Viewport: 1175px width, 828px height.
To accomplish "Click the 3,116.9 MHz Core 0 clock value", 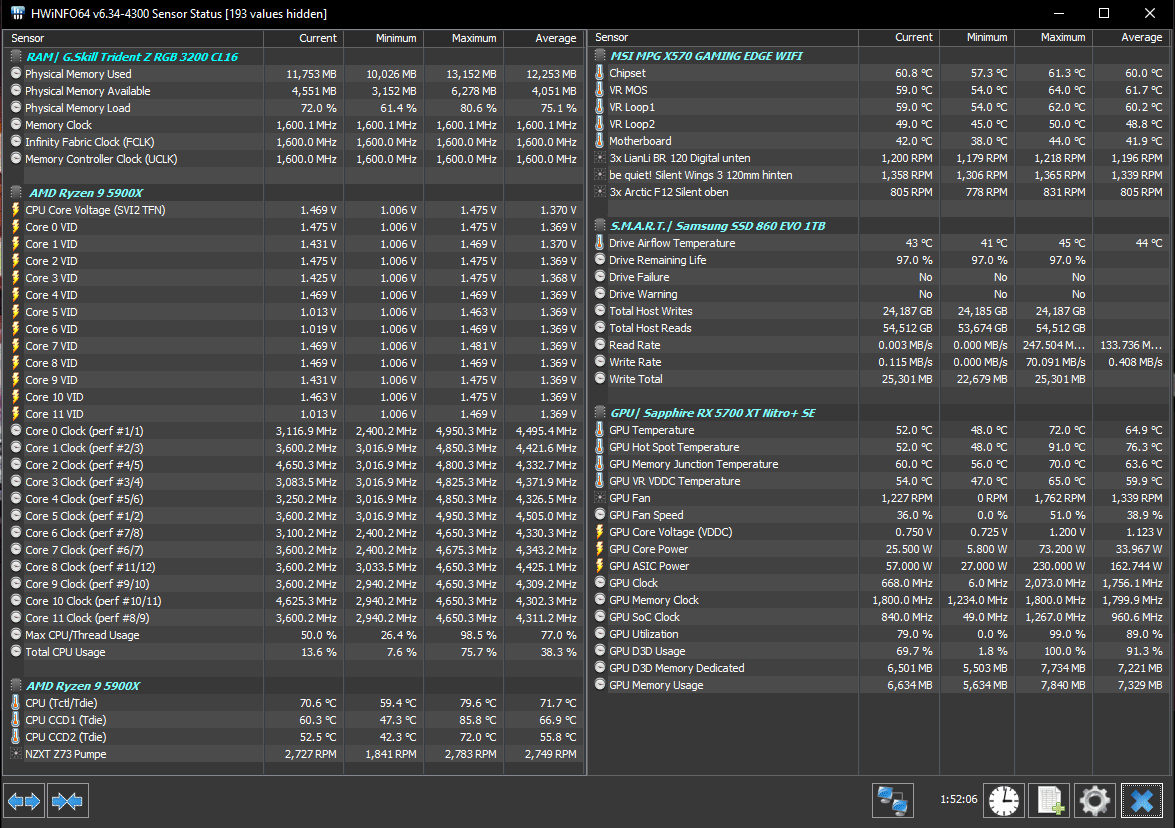I will pyautogui.click(x=306, y=432).
